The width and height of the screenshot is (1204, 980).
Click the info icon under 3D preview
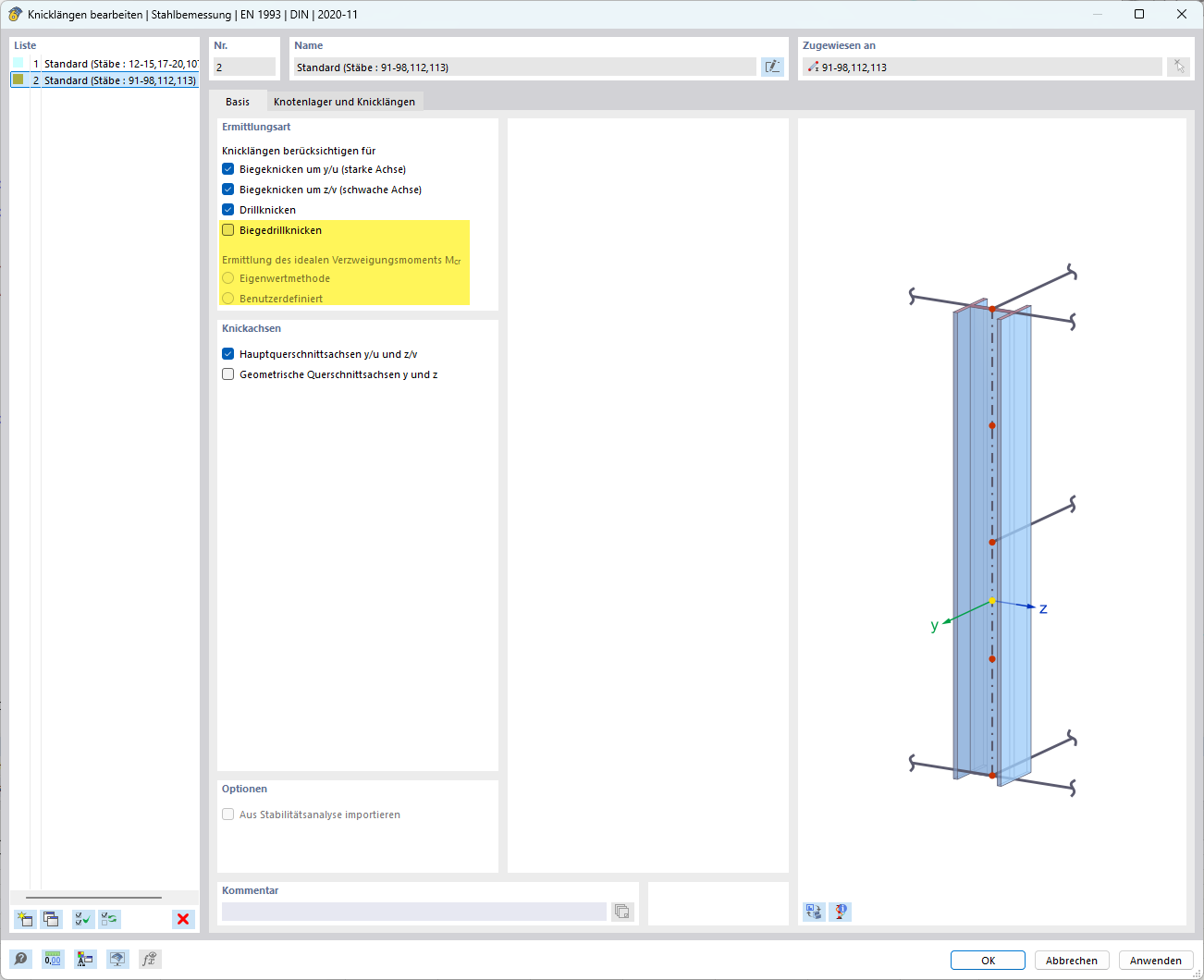pyautogui.click(x=840, y=912)
